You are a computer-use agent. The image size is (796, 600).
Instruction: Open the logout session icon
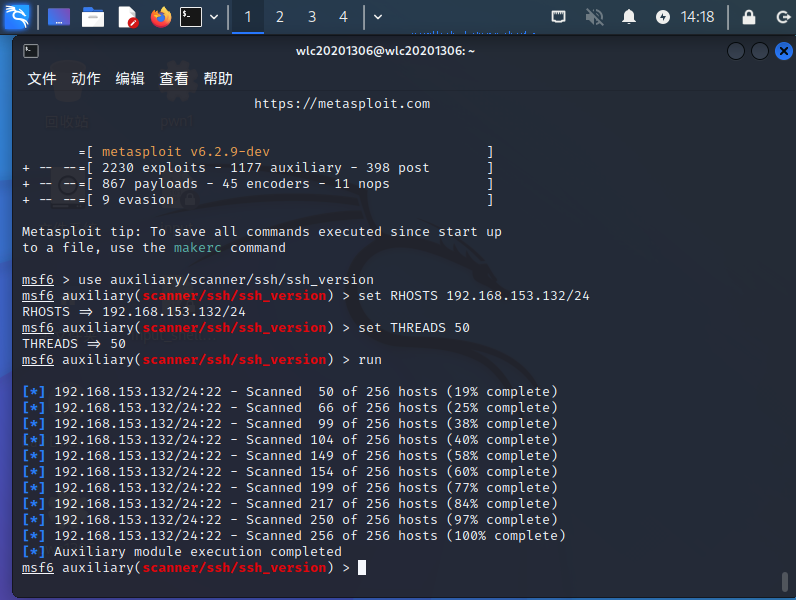pos(783,17)
